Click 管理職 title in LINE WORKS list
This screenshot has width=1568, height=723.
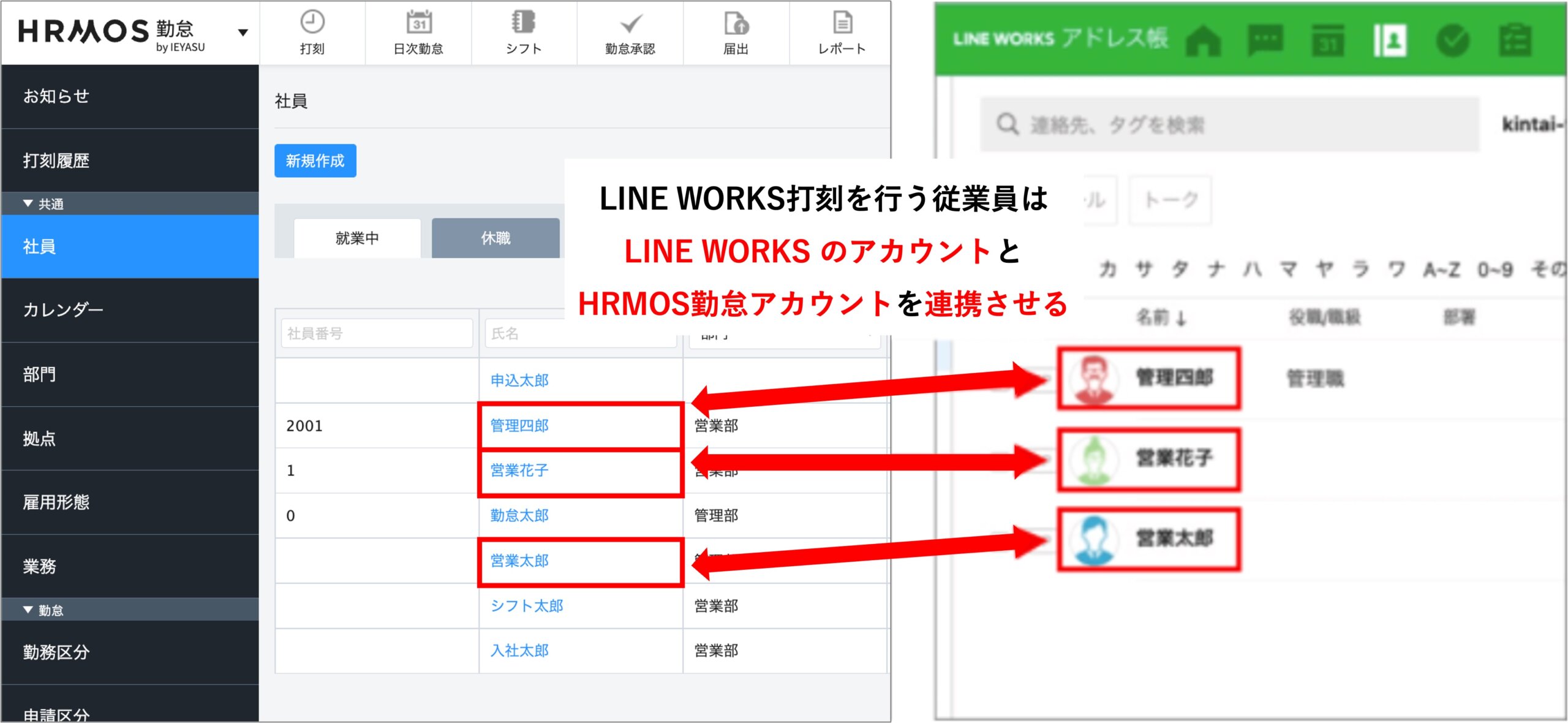click(x=1316, y=379)
